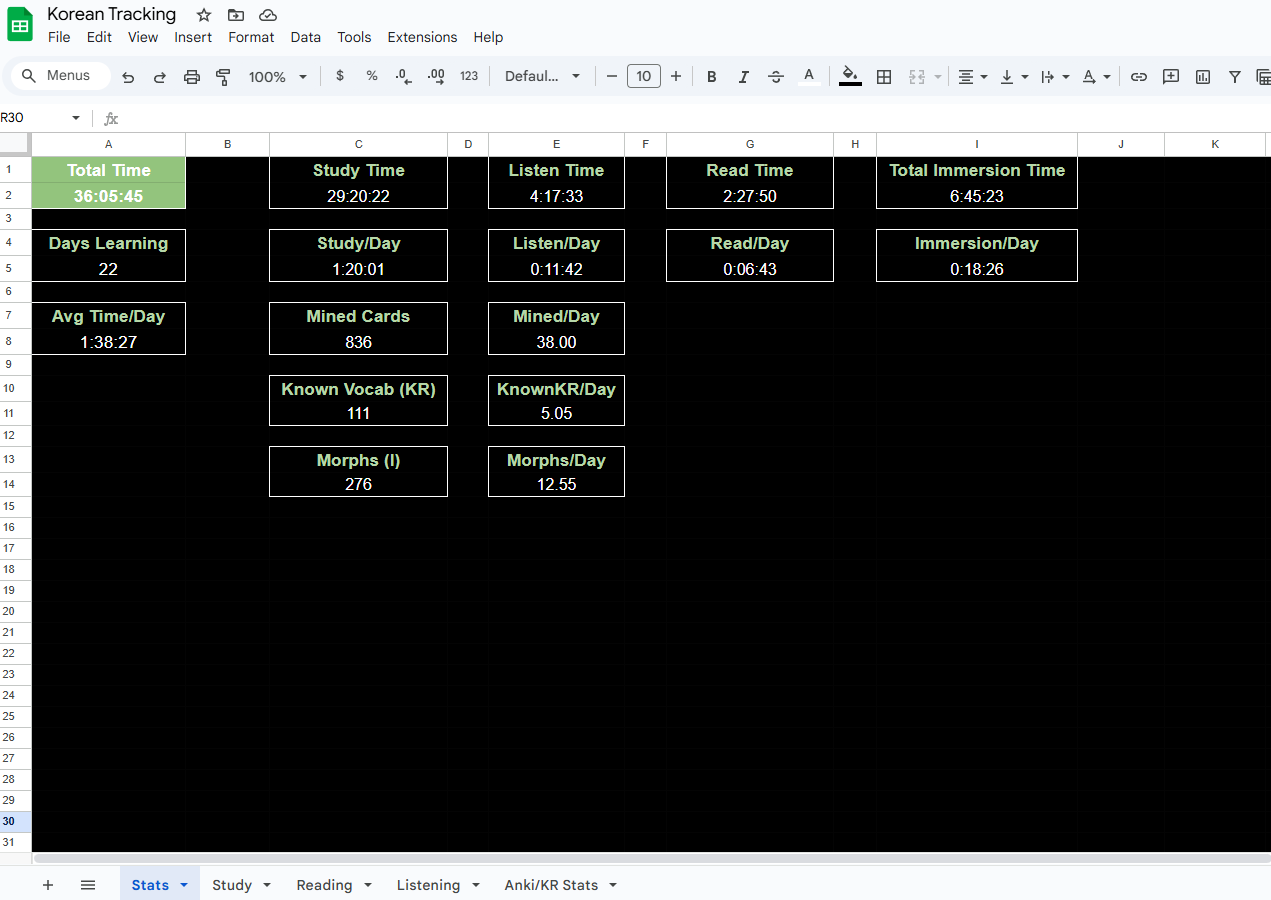Image resolution: width=1271 pixels, height=900 pixels.
Task: Decrease decimal places
Action: pyautogui.click(x=403, y=76)
